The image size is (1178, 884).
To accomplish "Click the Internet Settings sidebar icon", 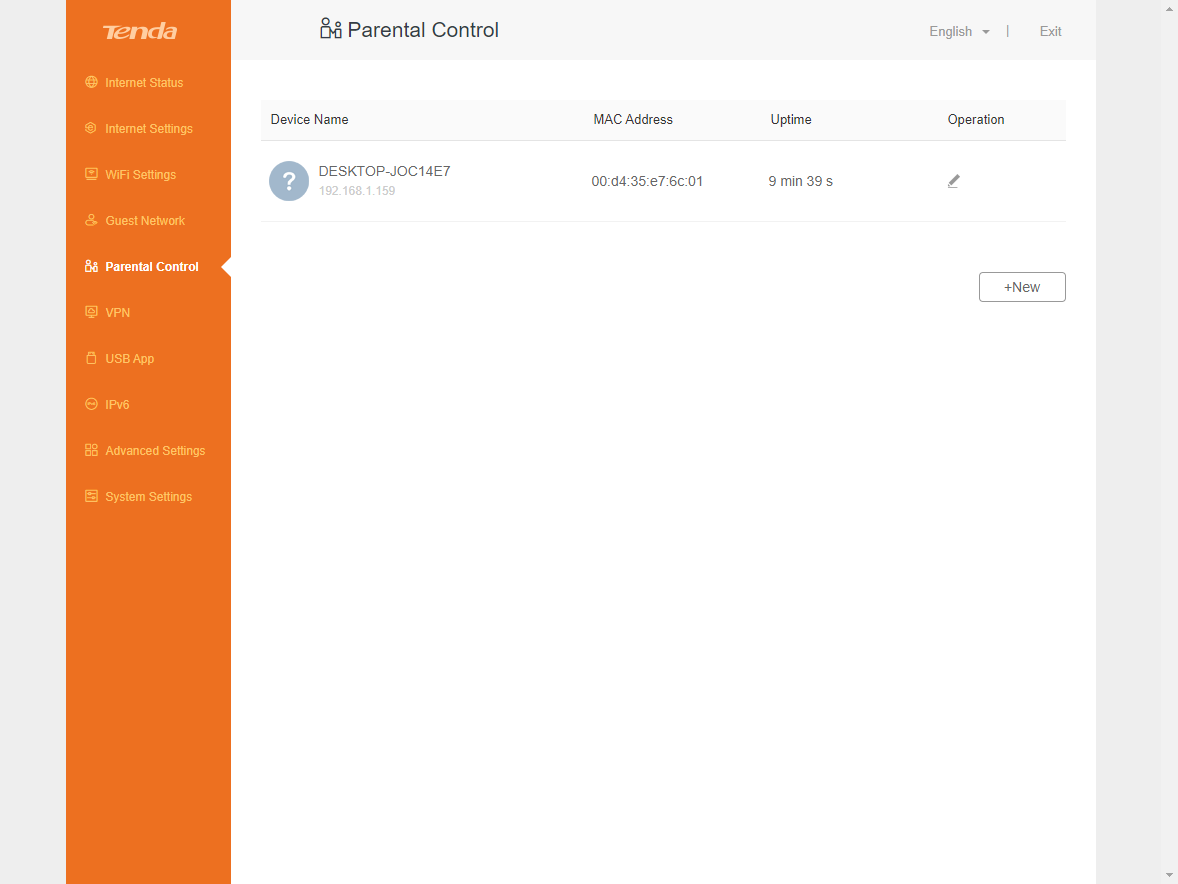I will coord(91,128).
